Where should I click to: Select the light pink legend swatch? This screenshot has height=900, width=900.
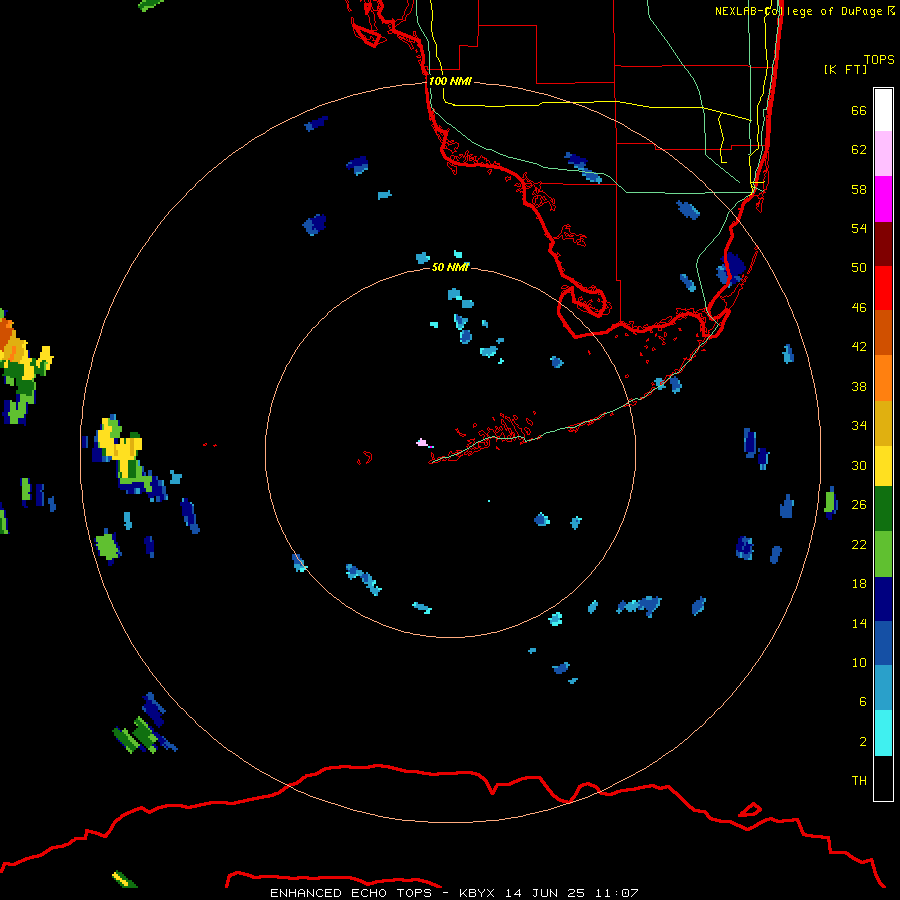(883, 153)
